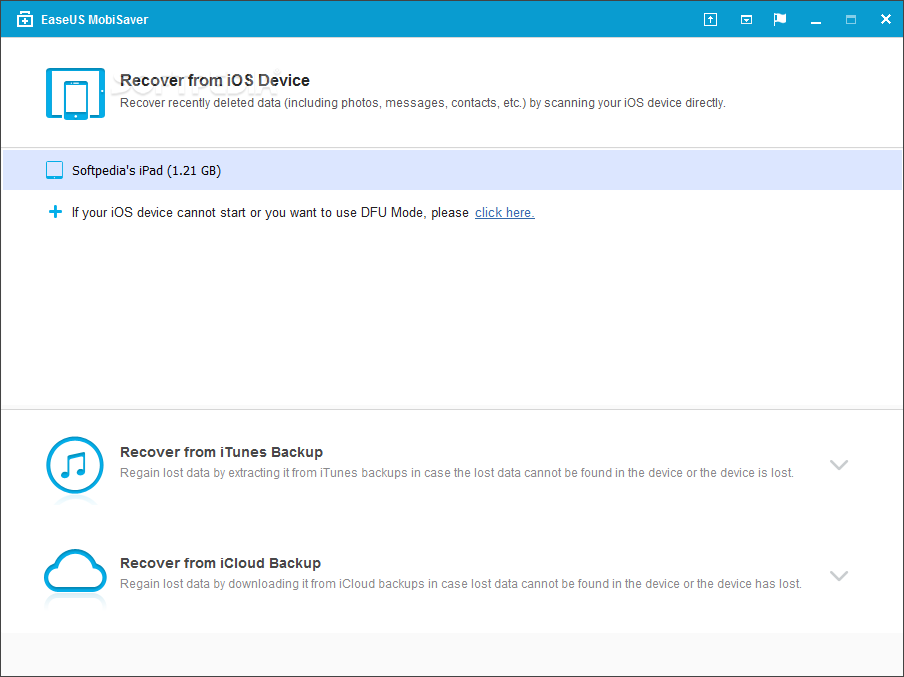Image resolution: width=904 pixels, height=677 pixels.
Task: Click the blue plus icon beside DFU Mode text
Action: point(55,212)
